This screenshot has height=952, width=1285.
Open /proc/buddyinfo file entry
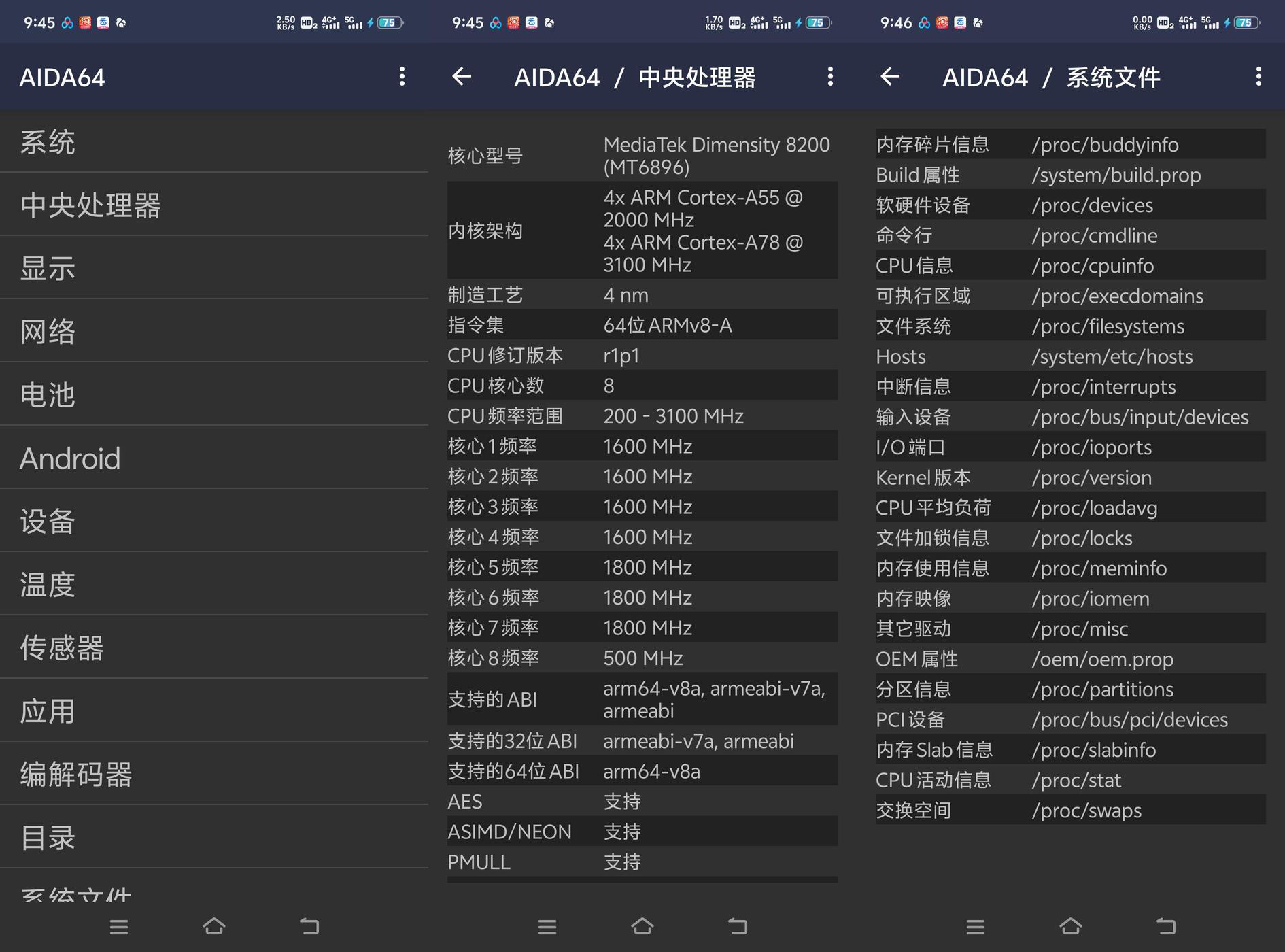[1071, 144]
